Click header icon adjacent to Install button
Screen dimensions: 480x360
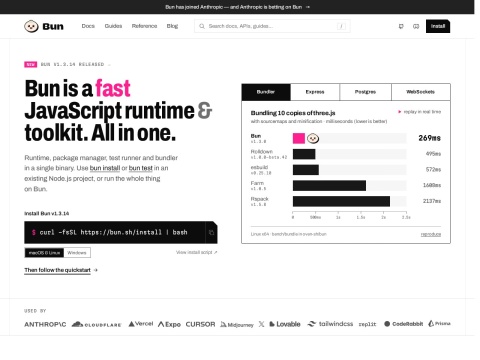pyautogui.click(x=416, y=26)
